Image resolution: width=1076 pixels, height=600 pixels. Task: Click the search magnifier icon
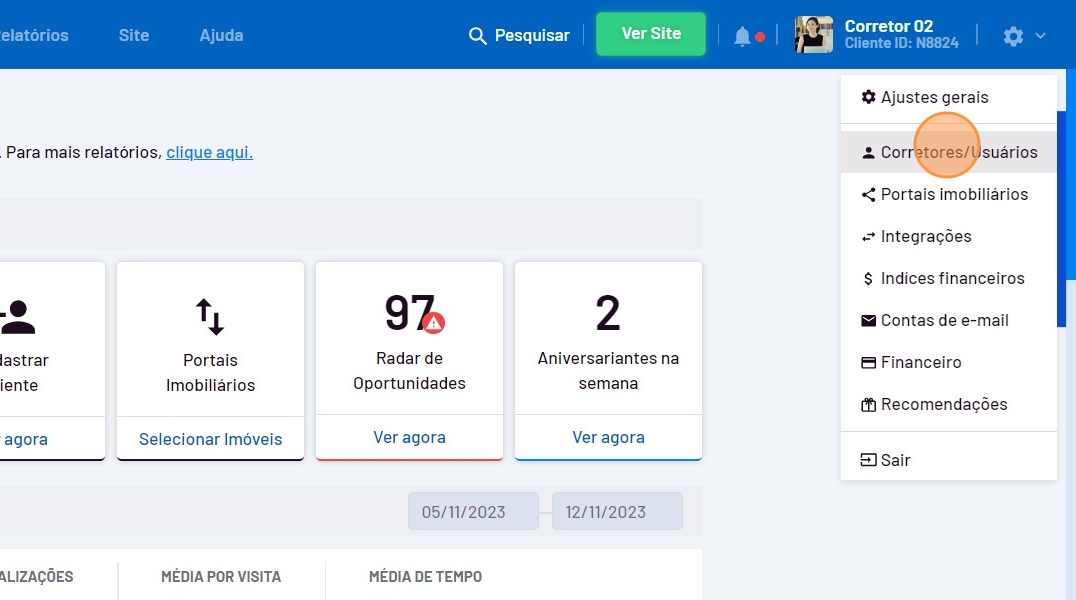[x=478, y=36]
